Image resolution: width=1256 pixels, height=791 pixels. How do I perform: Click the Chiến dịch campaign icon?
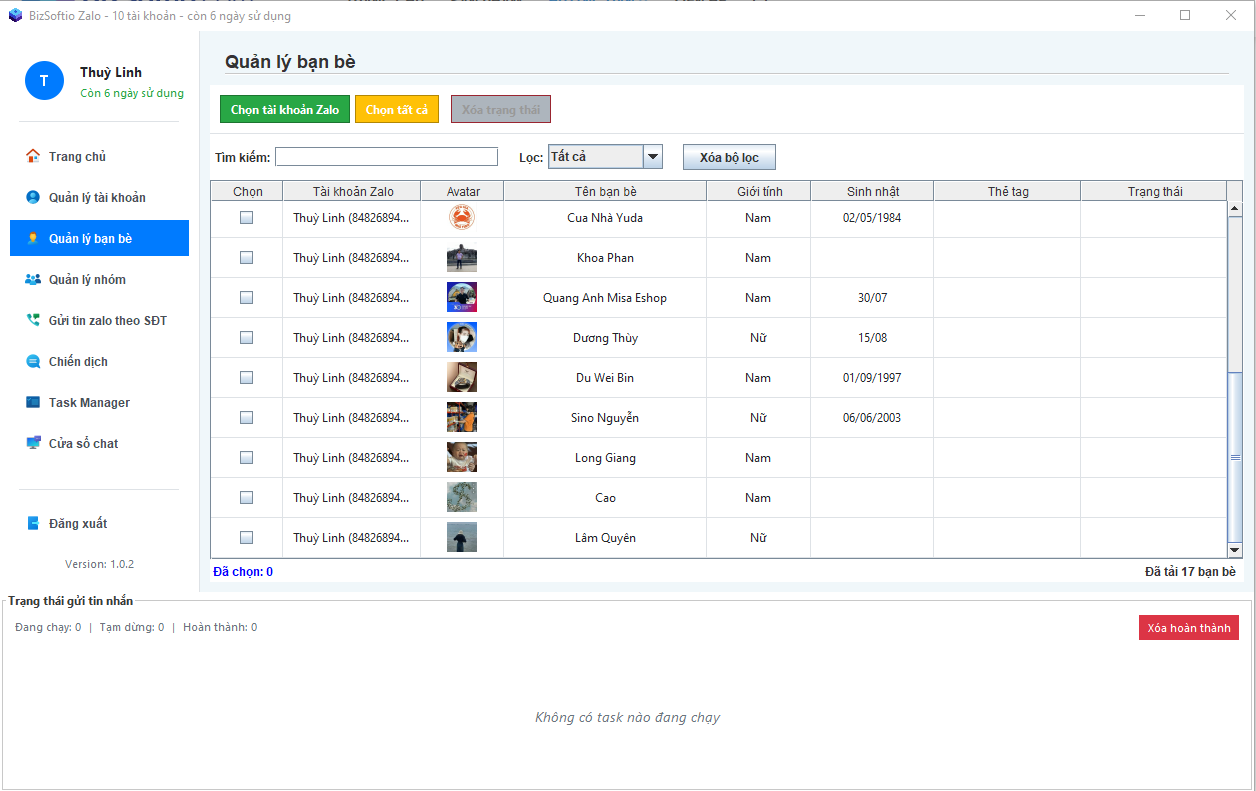[33, 362]
